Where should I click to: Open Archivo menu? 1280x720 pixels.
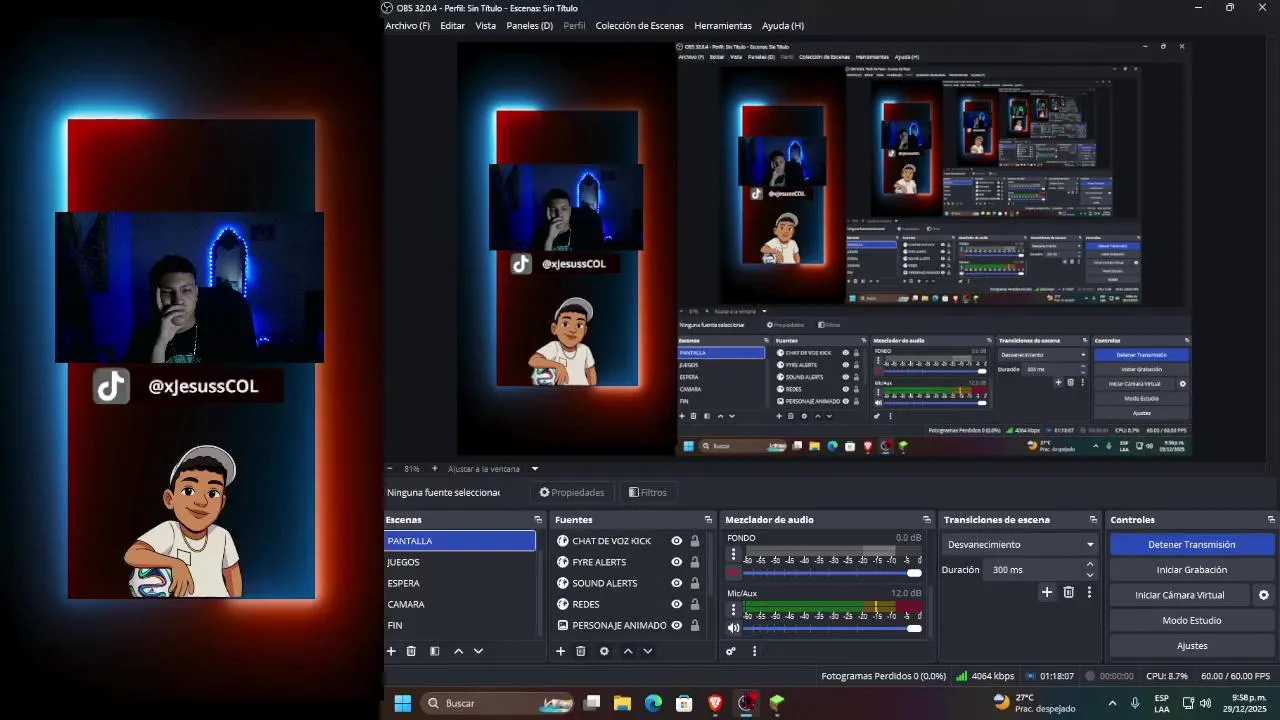407,26
